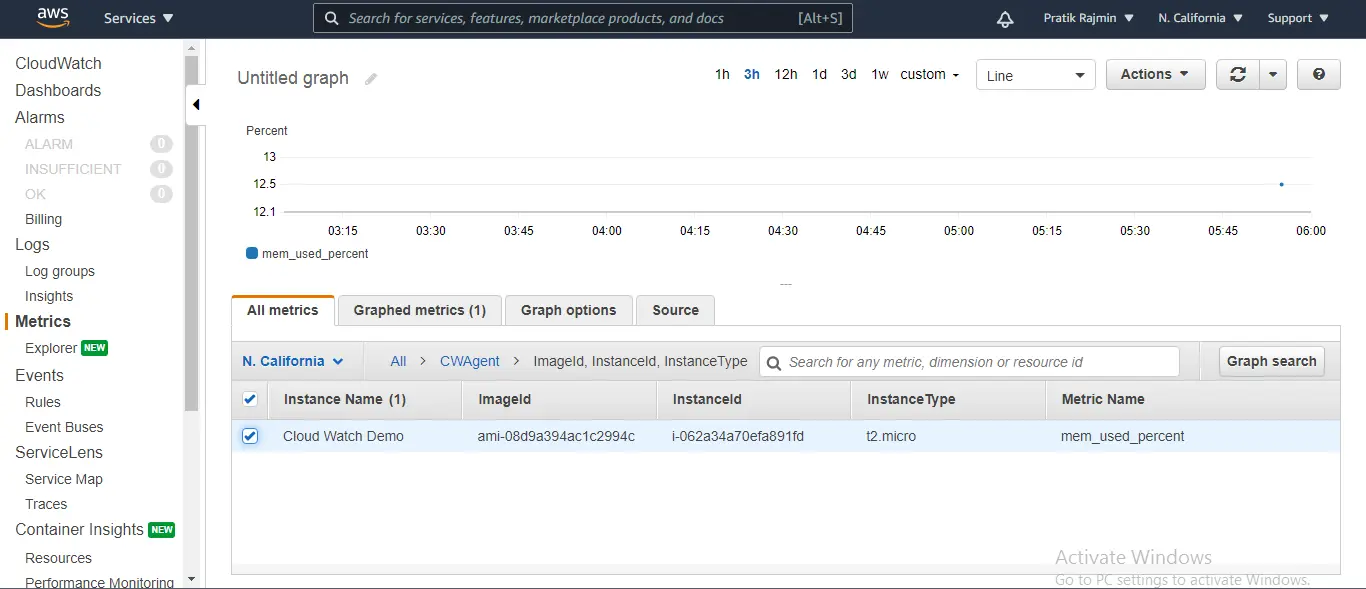Switch to the All metrics tab
The height and width of the screenshot is (589, 1366).
(282, 310)
